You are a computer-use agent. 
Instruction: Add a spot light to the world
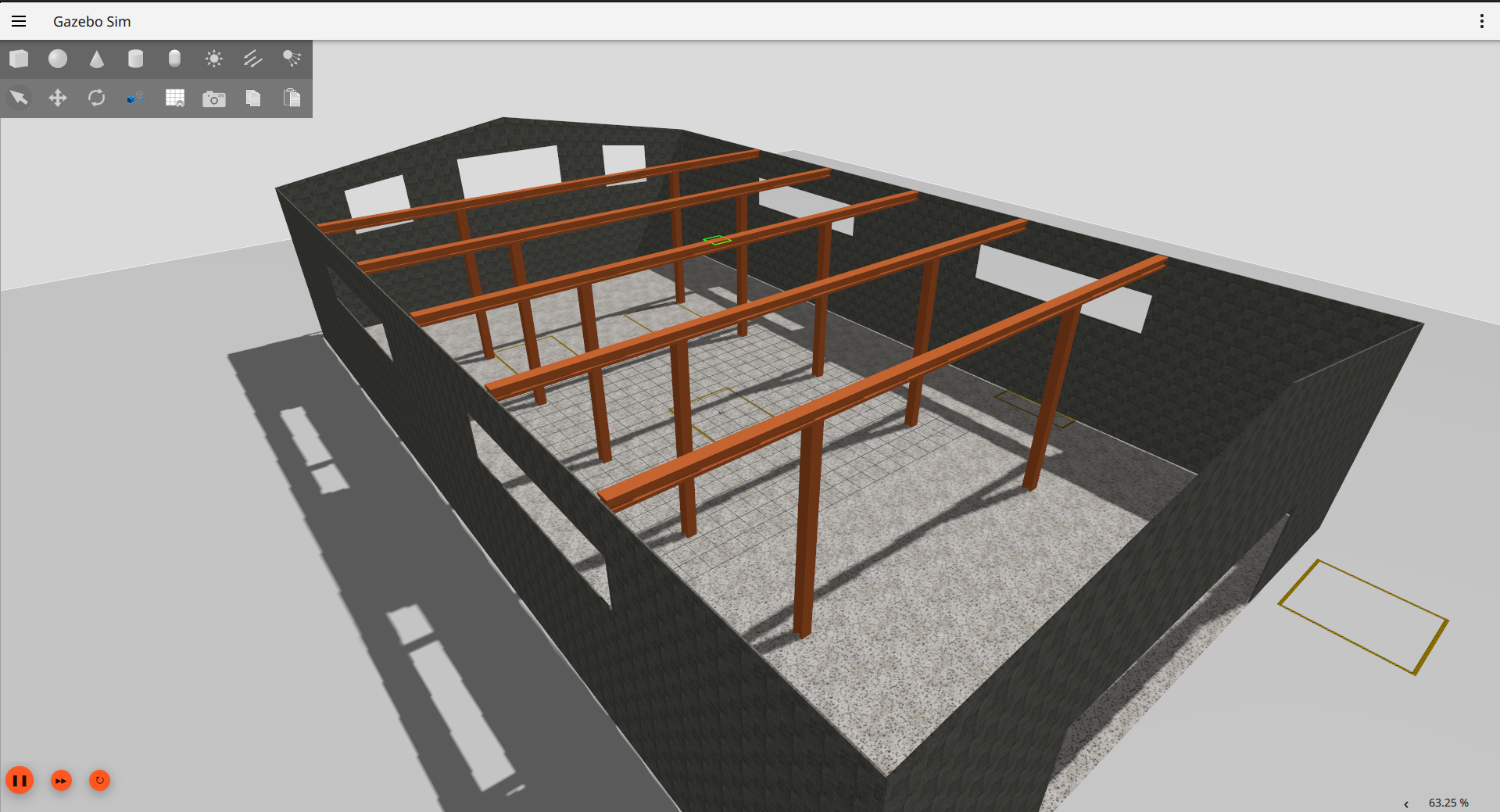pos(292,59)
